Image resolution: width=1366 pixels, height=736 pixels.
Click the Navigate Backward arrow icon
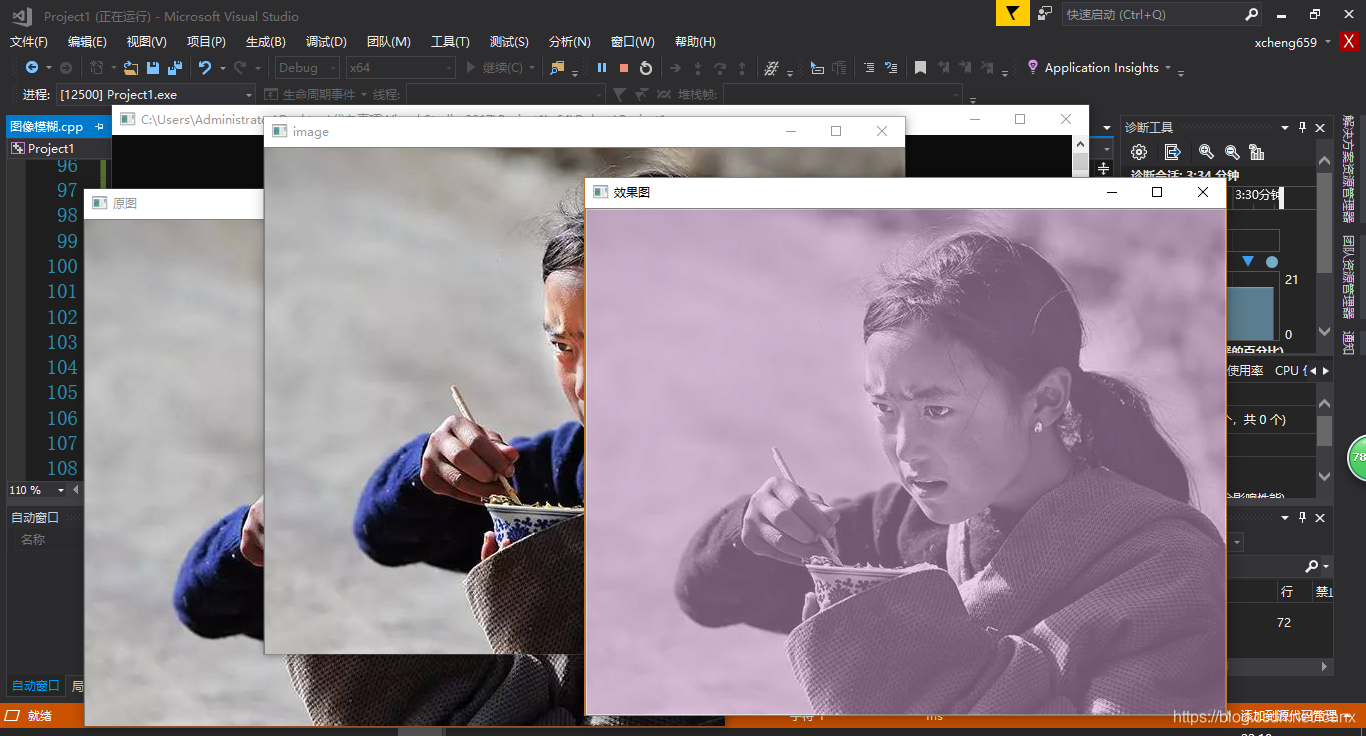pos(32,68)
